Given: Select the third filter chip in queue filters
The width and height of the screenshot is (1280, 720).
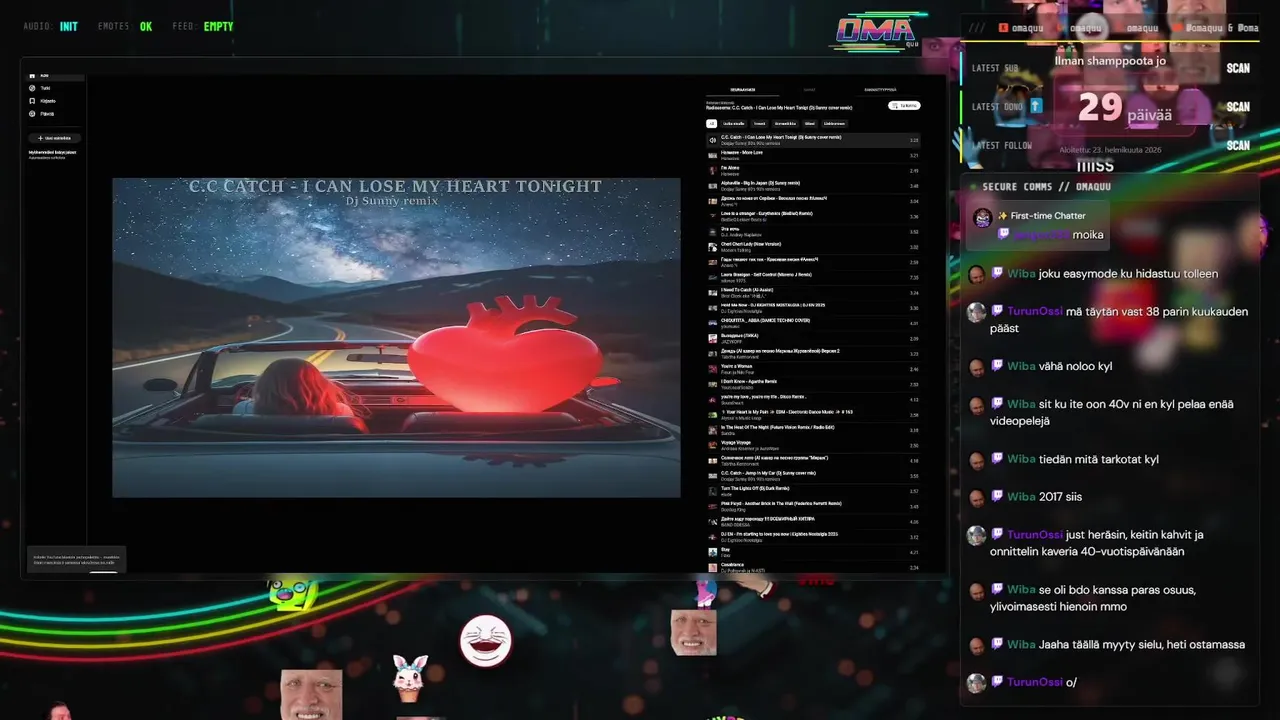Looking at the screenshot, I should 760,124.
